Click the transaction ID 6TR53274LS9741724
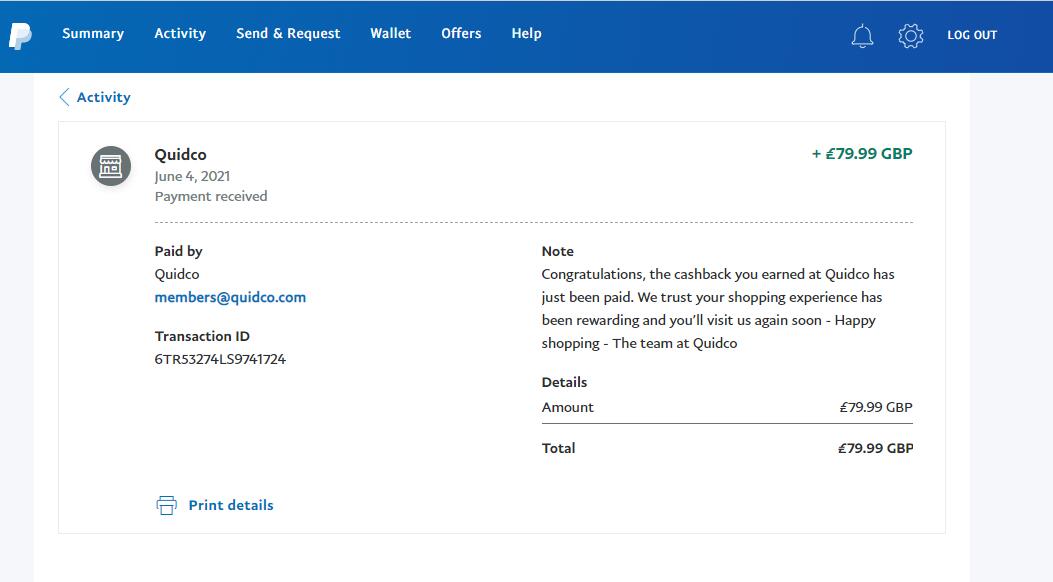The height and width of the screenshot is (582, 1053). coord(220,359)
